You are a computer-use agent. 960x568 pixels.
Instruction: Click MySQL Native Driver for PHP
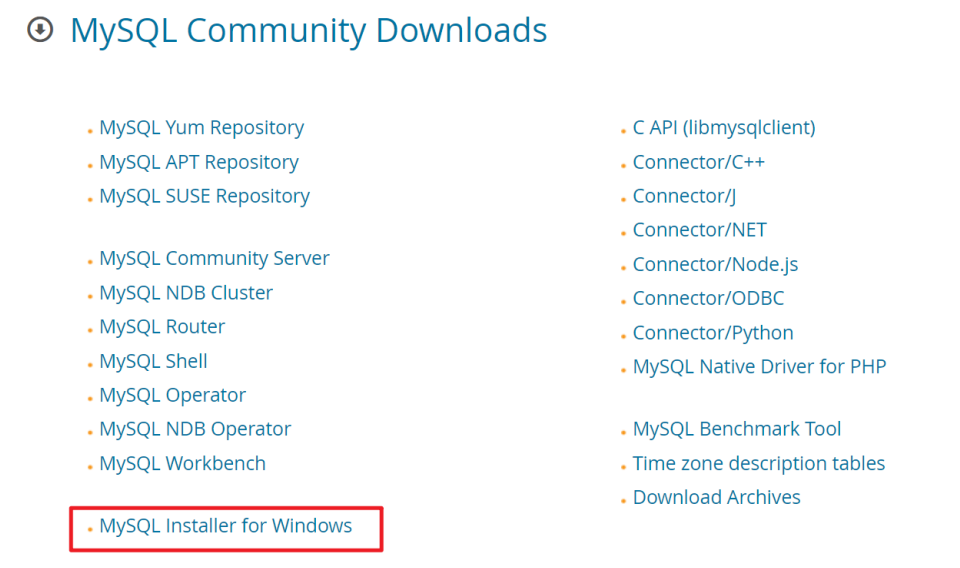[x=759, y=367]
